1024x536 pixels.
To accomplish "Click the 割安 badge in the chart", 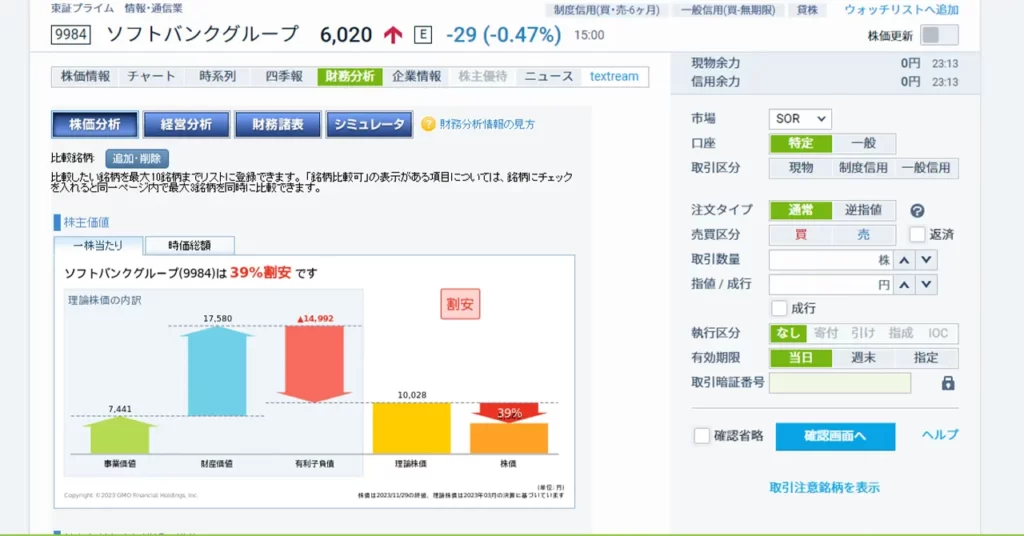I will (x=460, y=304).
